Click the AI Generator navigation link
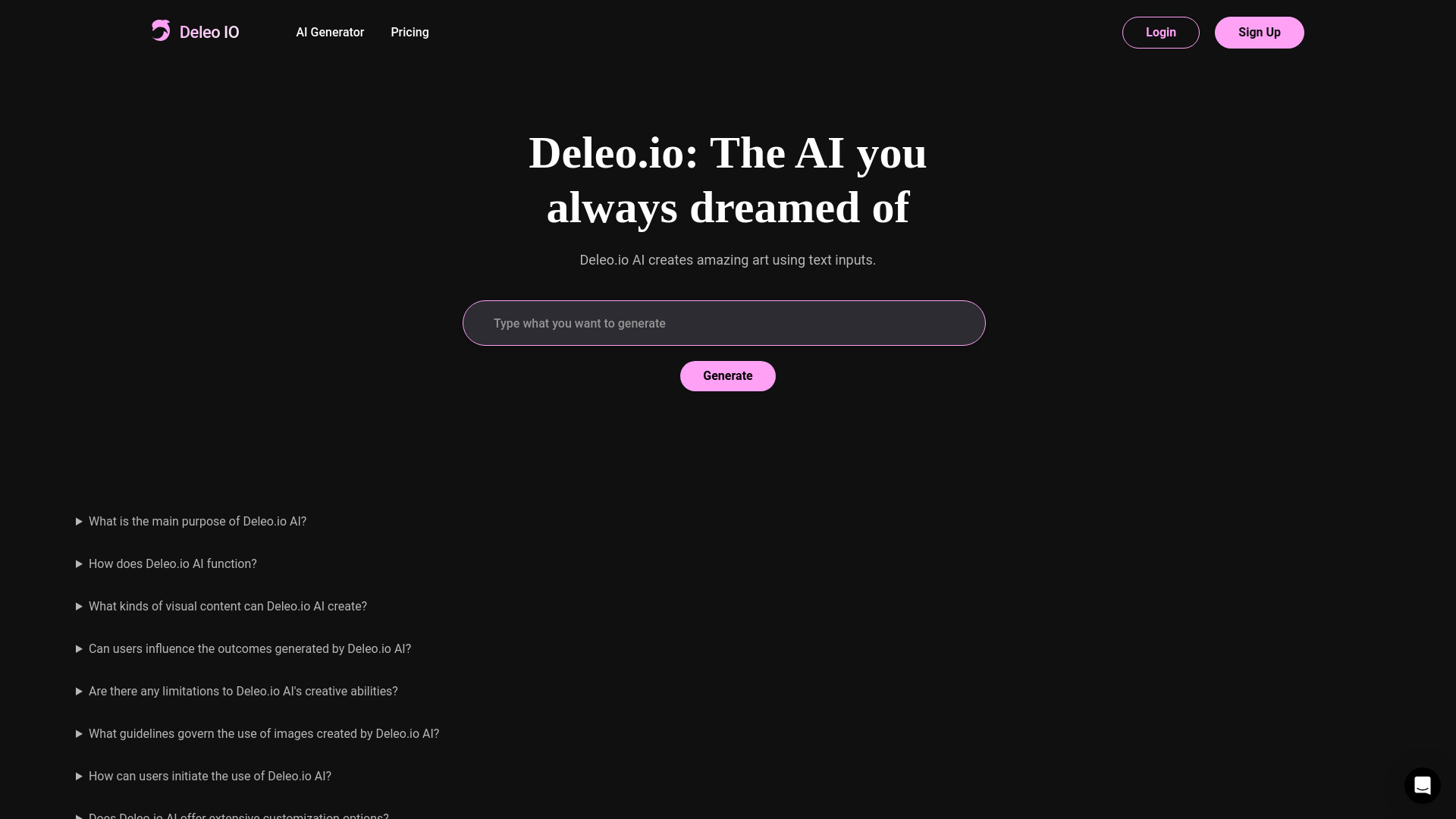The image size is (1456, 819). pyautogui.click(x=330, y=32)
